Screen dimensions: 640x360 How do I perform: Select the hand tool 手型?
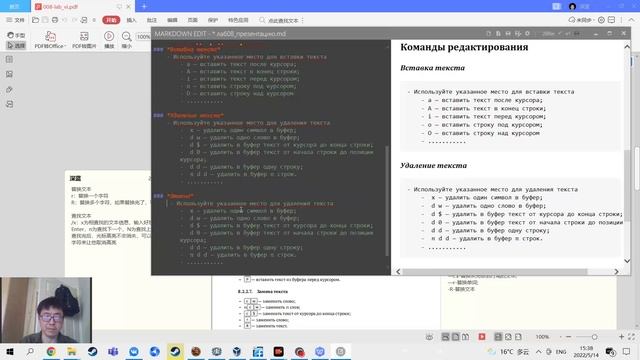point(16,36)
